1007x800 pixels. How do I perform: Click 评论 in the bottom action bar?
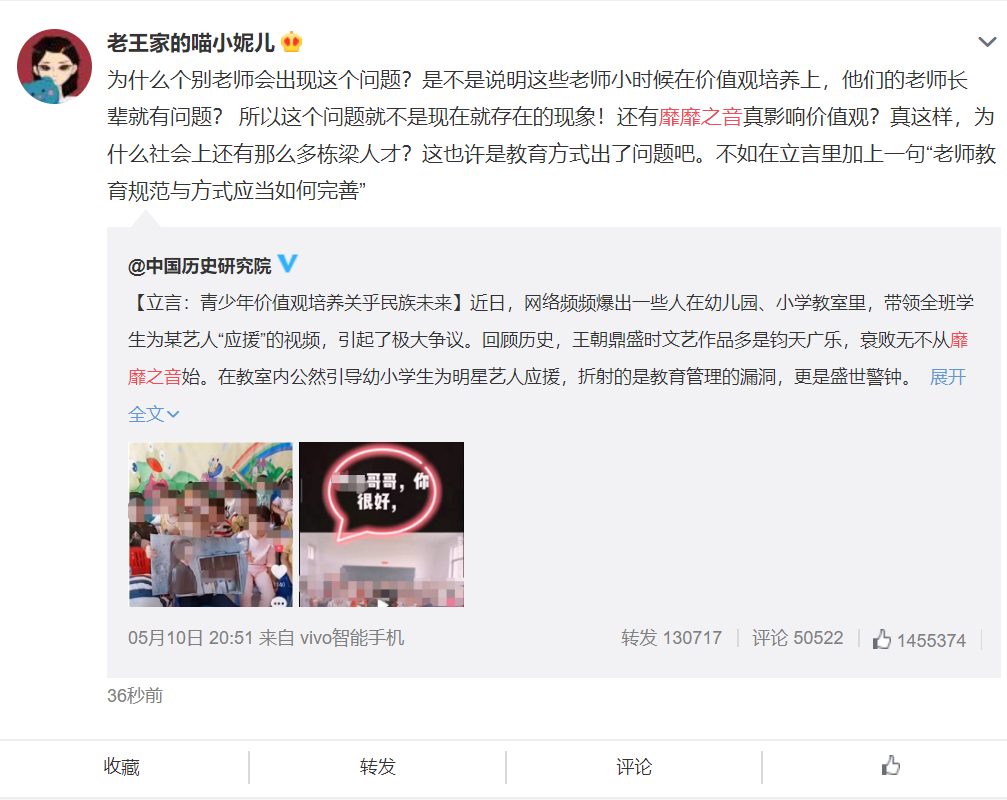[634, 767]
